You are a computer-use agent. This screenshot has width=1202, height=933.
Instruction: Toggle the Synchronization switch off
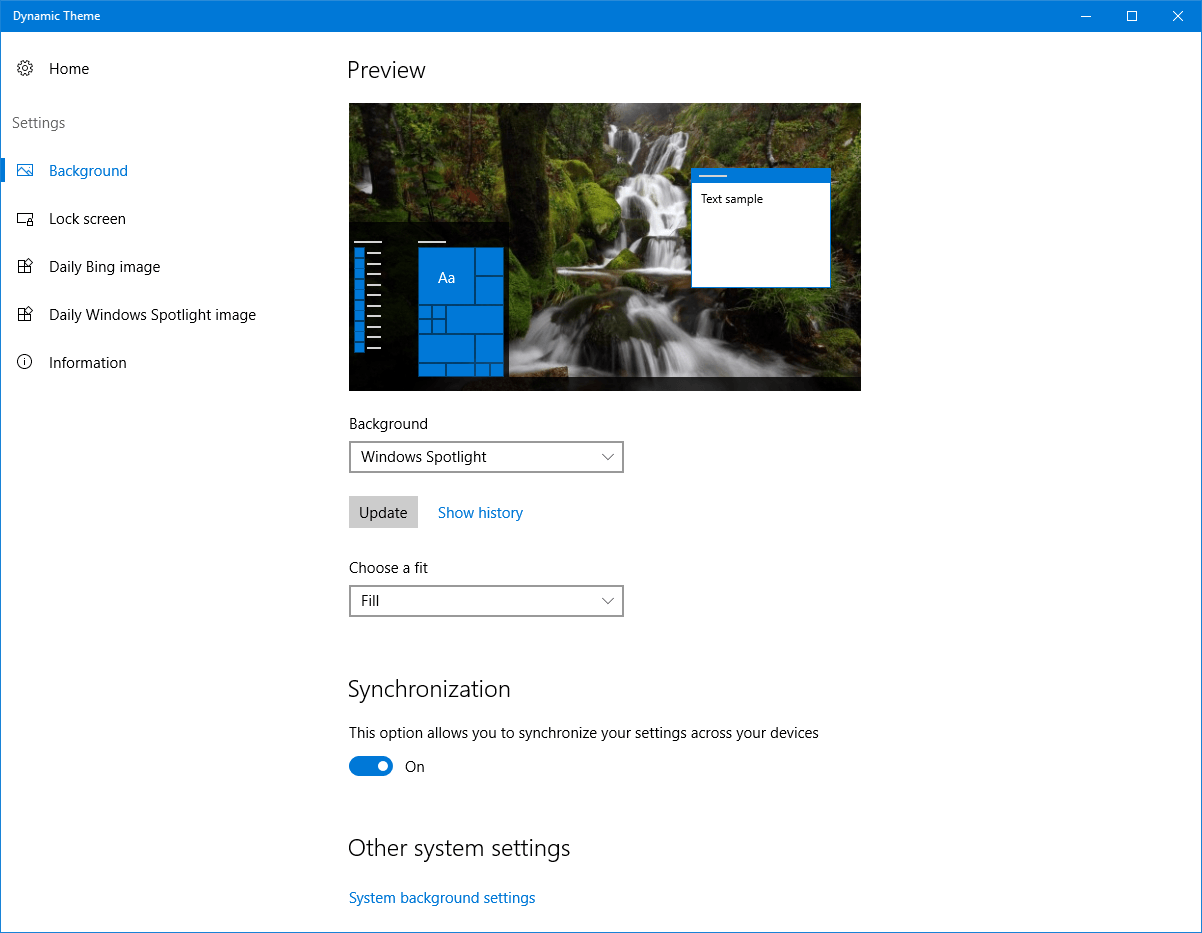click(371, 767)
